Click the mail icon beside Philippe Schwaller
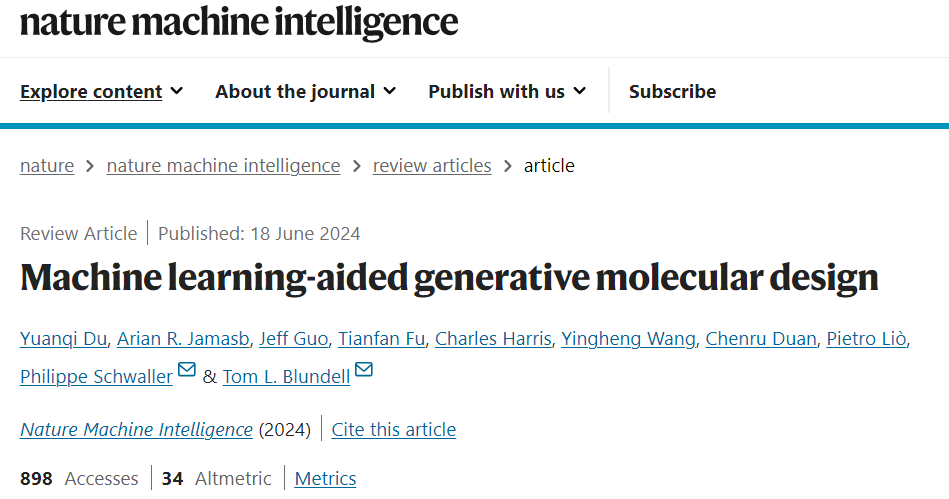The height and width of the screenshot is (499, 949). pyautogui.click(x=187, y=371)
